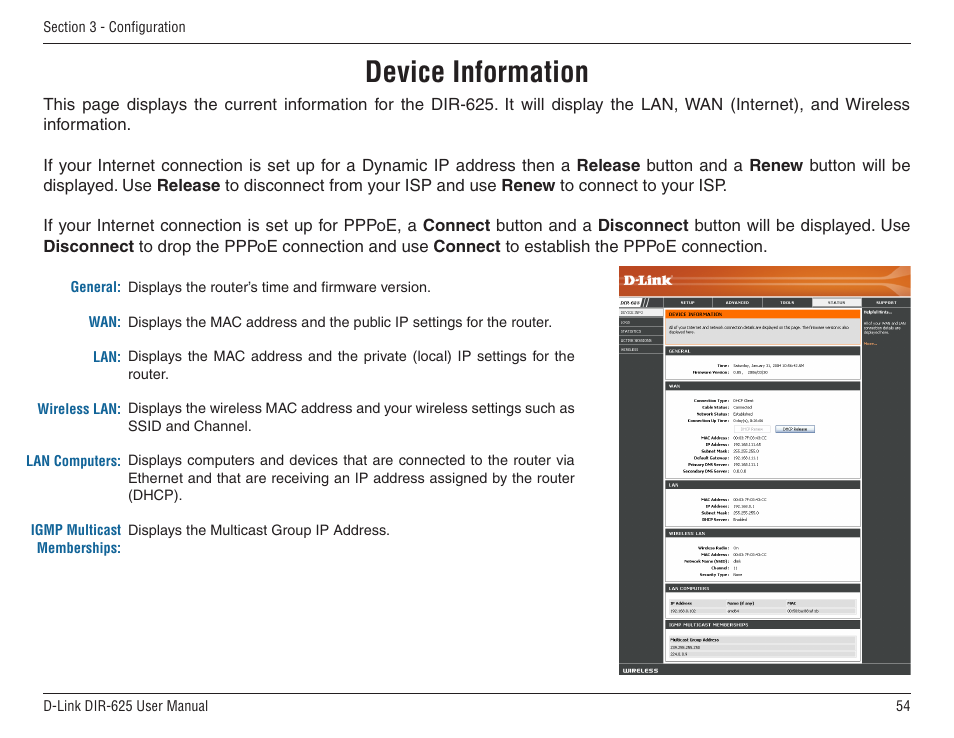The width and height of the screenshot is (954, 738).
Task: Click the GENERAL section header
Action: point(763,351)
